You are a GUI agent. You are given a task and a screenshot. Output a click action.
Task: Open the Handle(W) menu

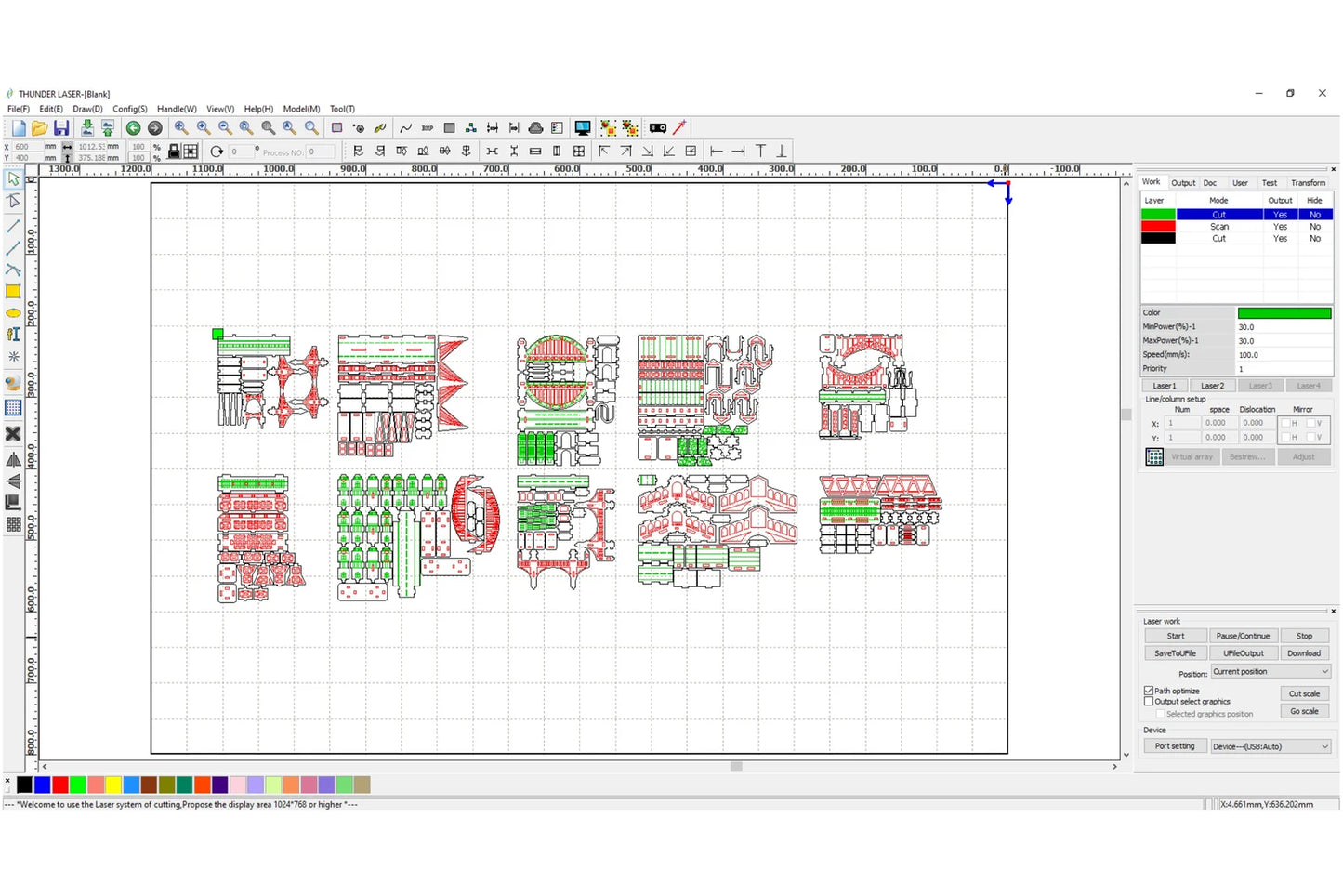(x=177, y=109)
